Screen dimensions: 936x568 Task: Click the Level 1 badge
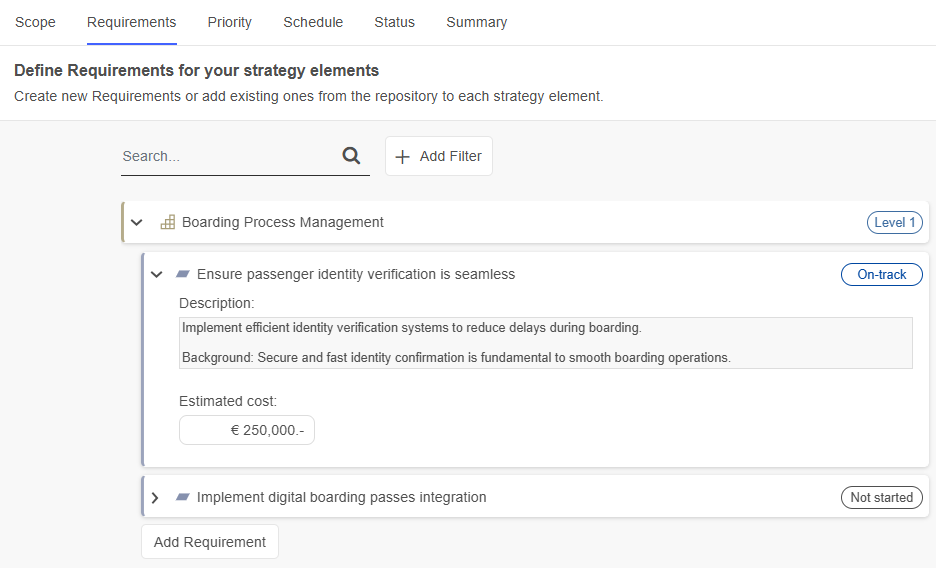894,223
